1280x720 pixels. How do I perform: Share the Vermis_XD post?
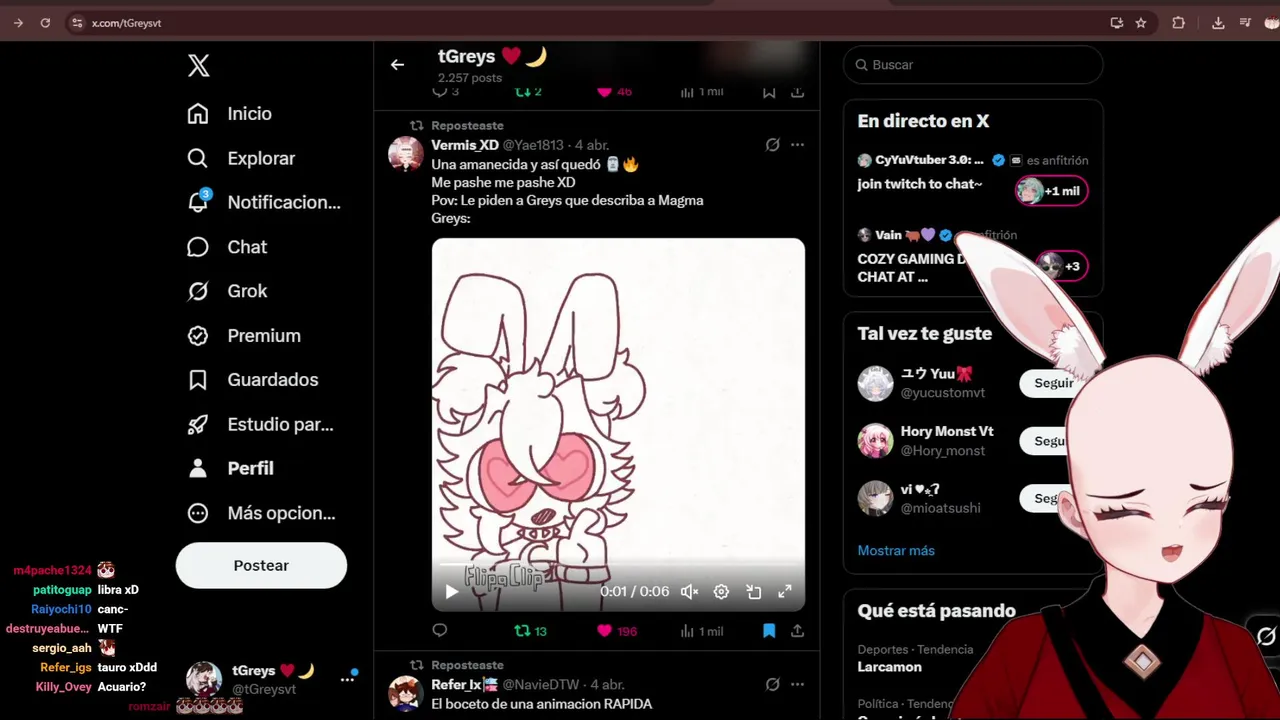pyautogui.click(x=797, y=631)
